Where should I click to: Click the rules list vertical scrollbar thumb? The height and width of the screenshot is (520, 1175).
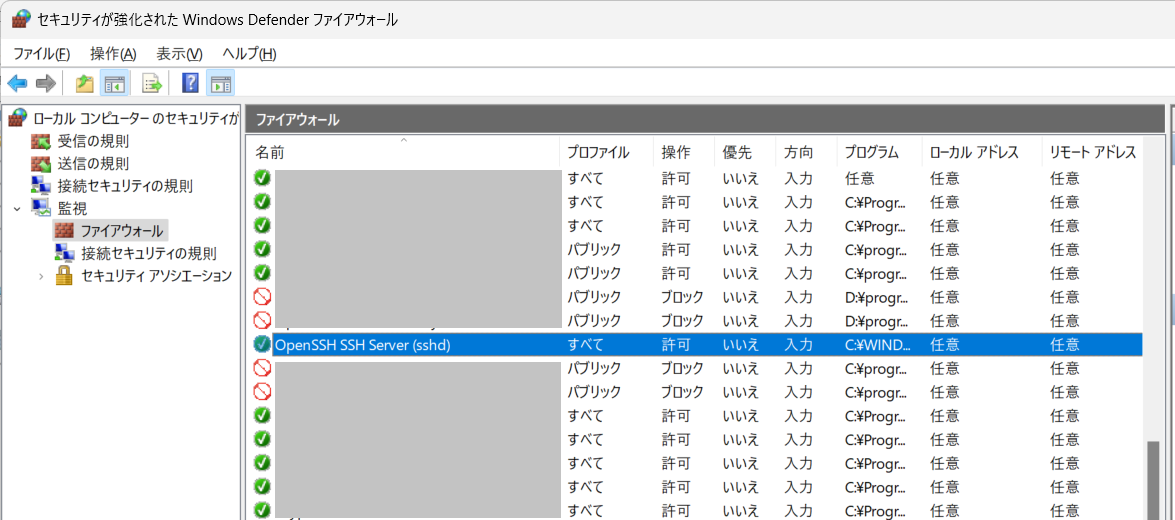pyautogui.click(x=1153, y=478)
